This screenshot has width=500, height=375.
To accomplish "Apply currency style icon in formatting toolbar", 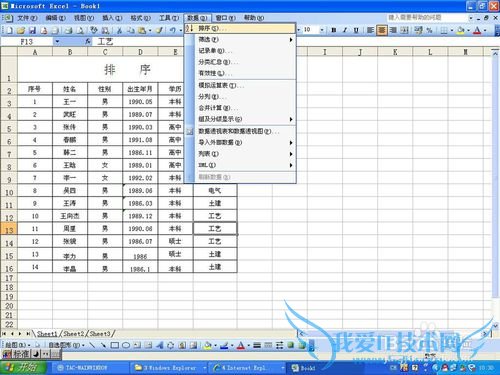I will [418, 30].
